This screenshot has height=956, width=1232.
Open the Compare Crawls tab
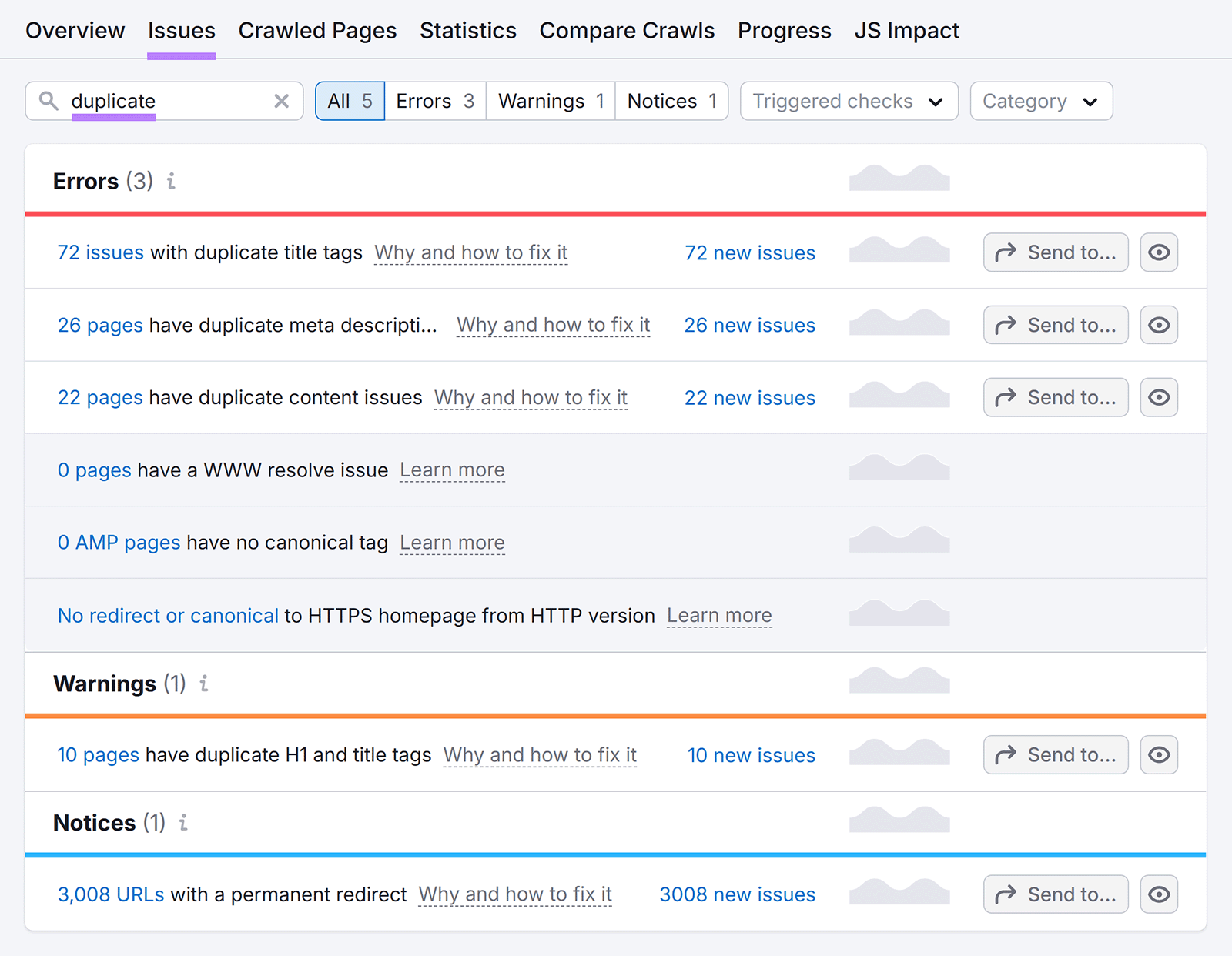click(x=627, y=31)
